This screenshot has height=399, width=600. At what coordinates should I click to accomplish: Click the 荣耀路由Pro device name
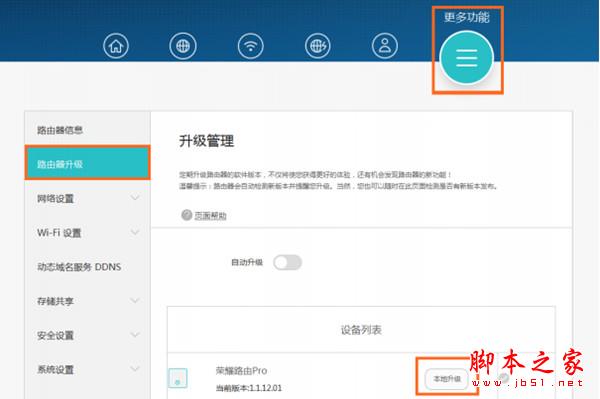[241, 370]
